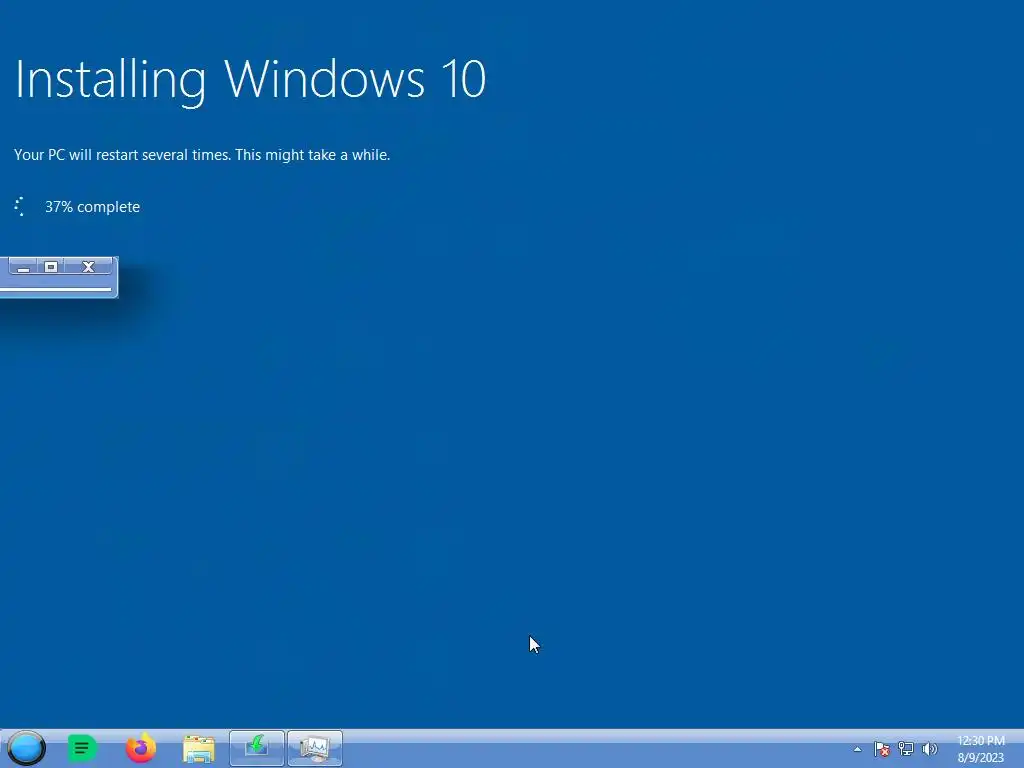Viewport: 1024px width, 768px height.
Task: Switch to the green-arrow installer taskbar window
Action: pos(257,748)
